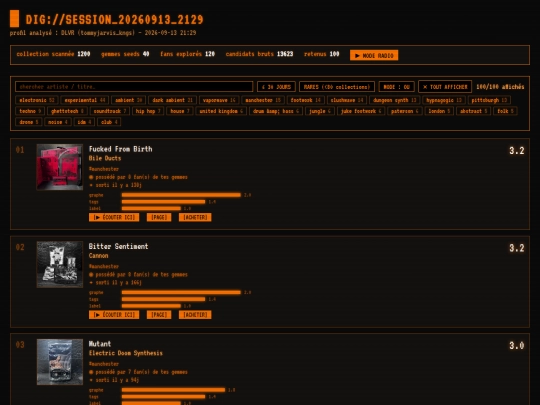The image size is (540, 405).
Task: Click the graphe score bar for Mutant
Action: (173, 390)
